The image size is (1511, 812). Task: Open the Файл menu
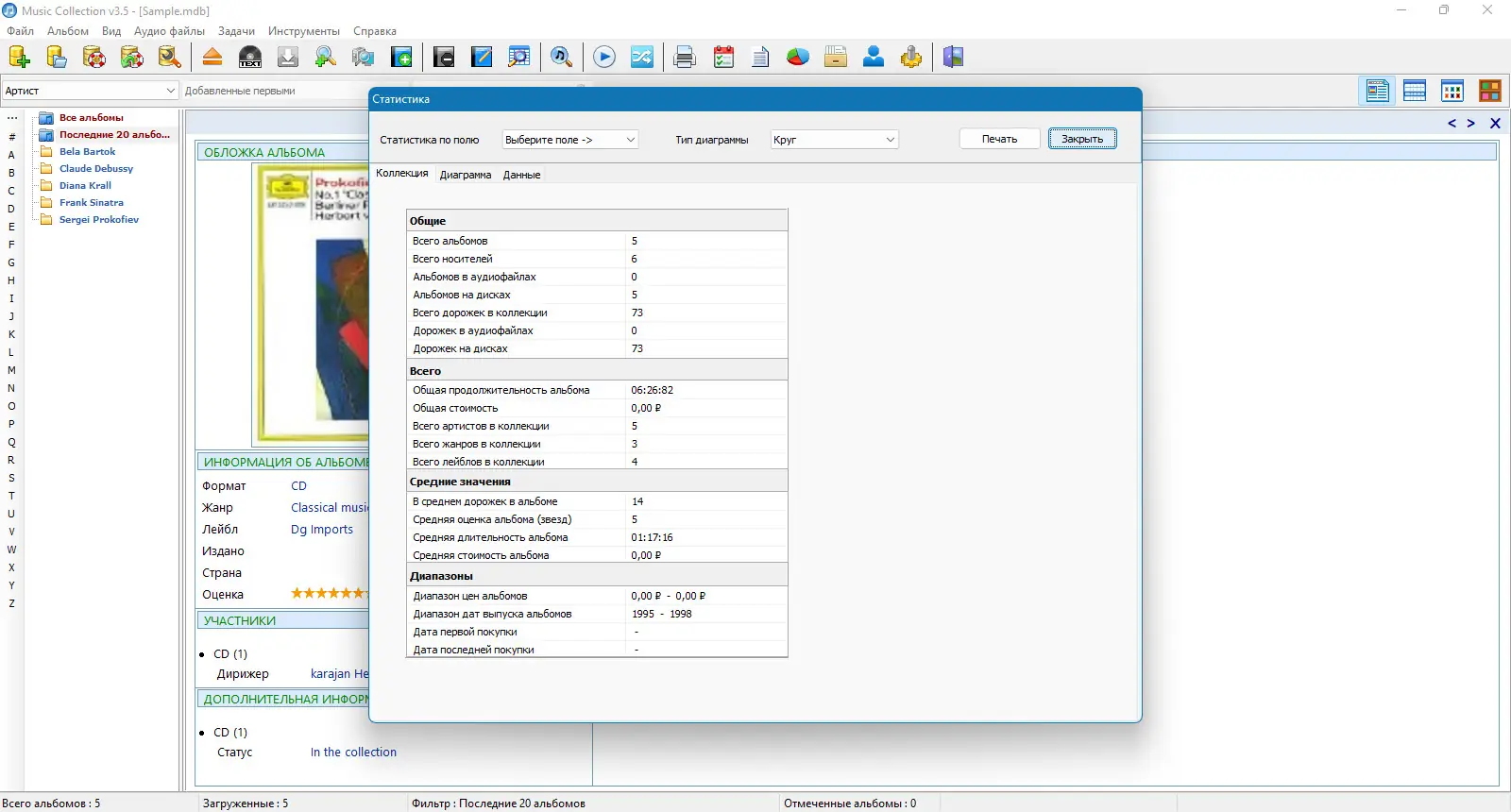click(21, 31)
